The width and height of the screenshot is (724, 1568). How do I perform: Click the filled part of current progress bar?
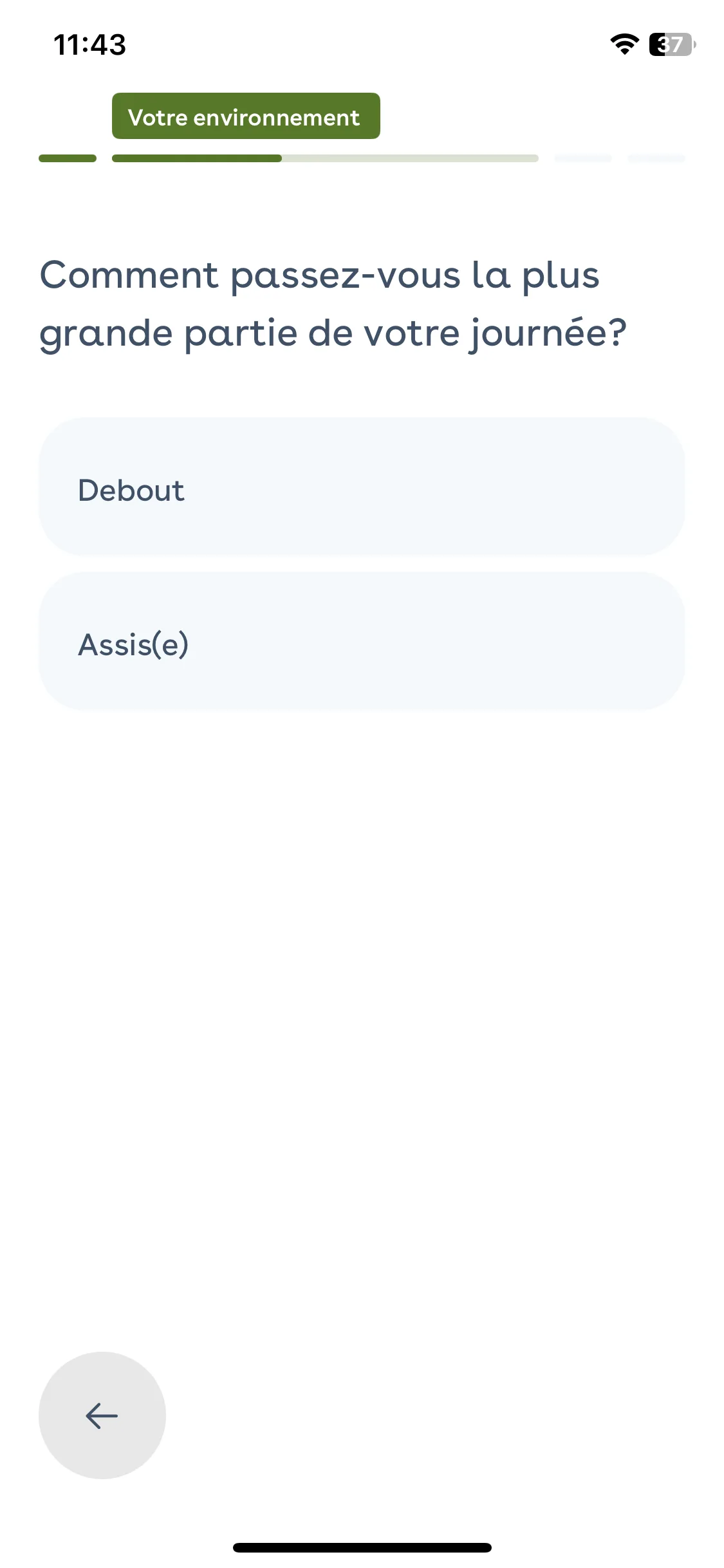tap(197, 158)
